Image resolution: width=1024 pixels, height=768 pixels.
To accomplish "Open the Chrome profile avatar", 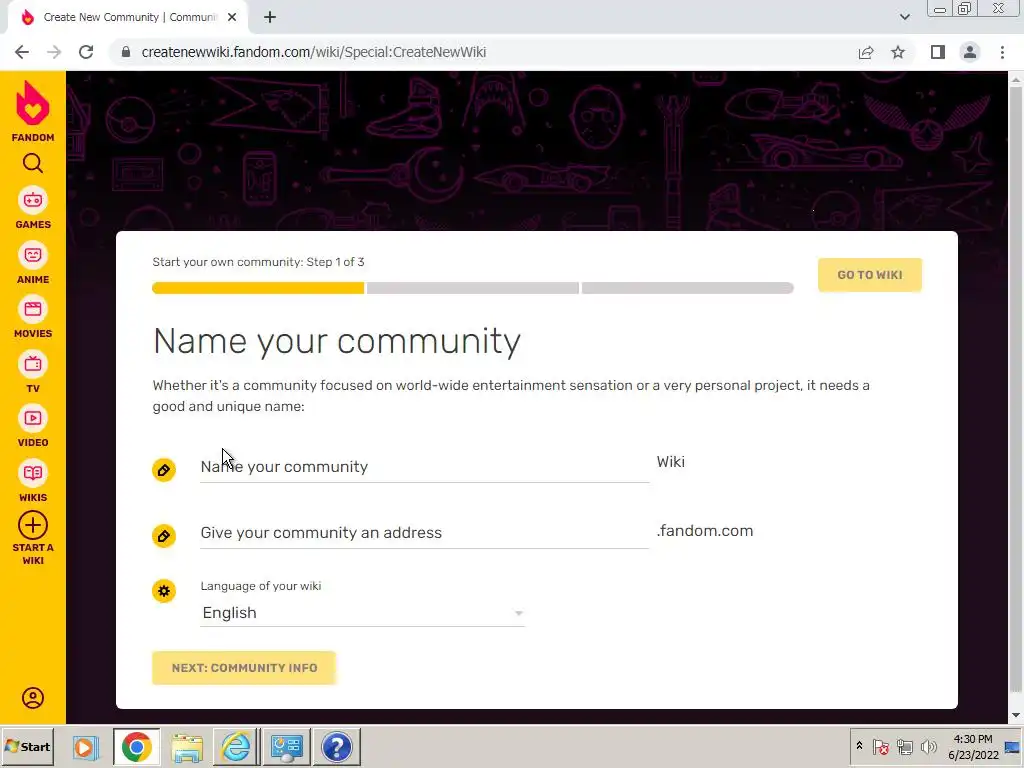I will [970, 52].
